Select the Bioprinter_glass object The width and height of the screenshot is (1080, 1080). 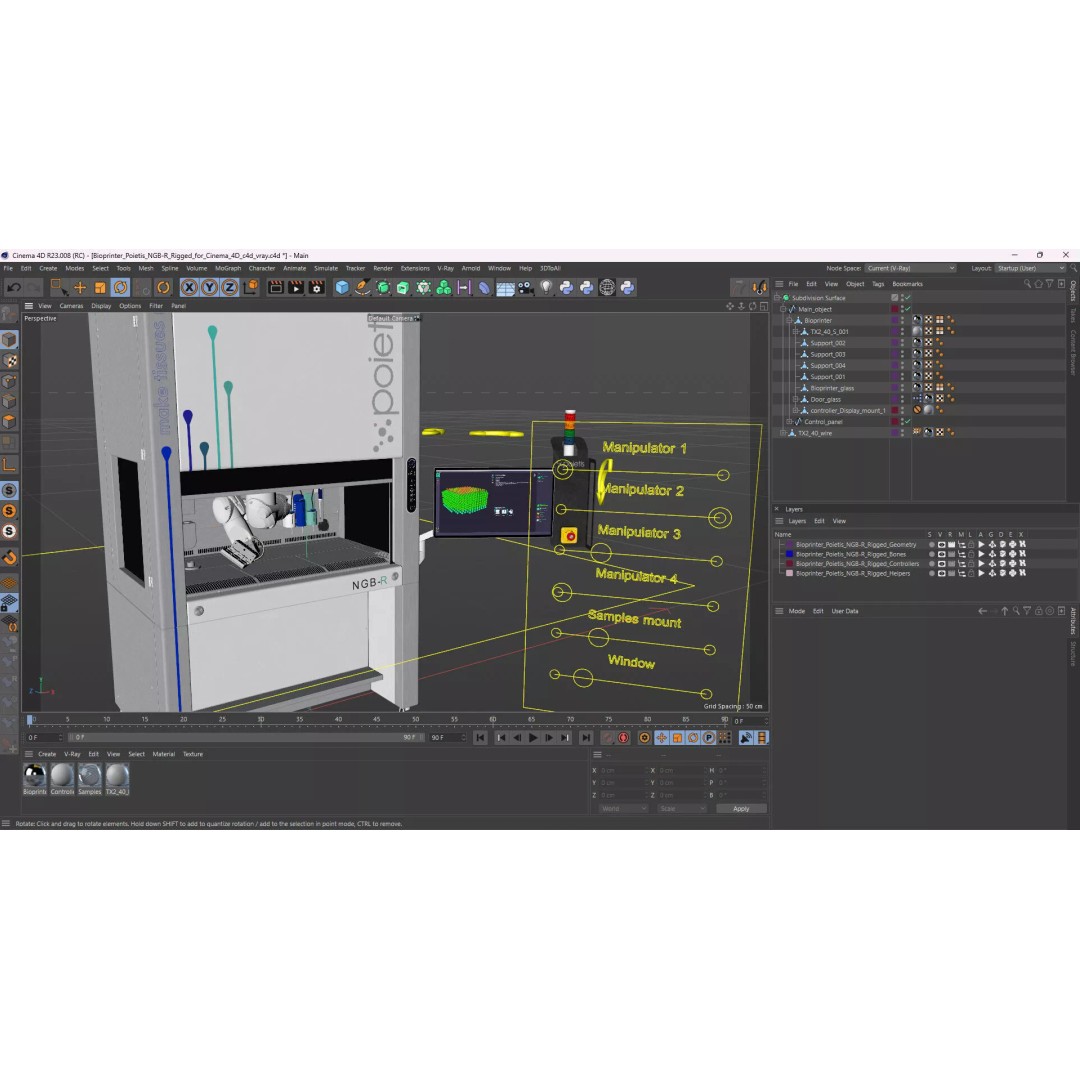832,388
